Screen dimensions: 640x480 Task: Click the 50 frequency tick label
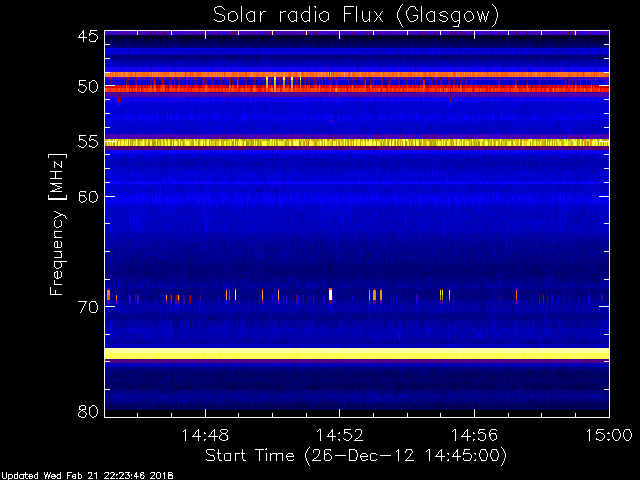[x=88, y=87]
